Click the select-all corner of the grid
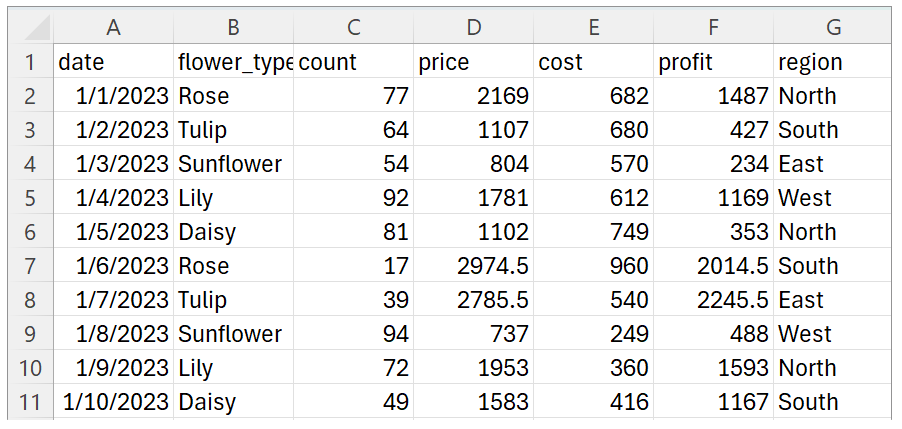 tap(30, 28)
